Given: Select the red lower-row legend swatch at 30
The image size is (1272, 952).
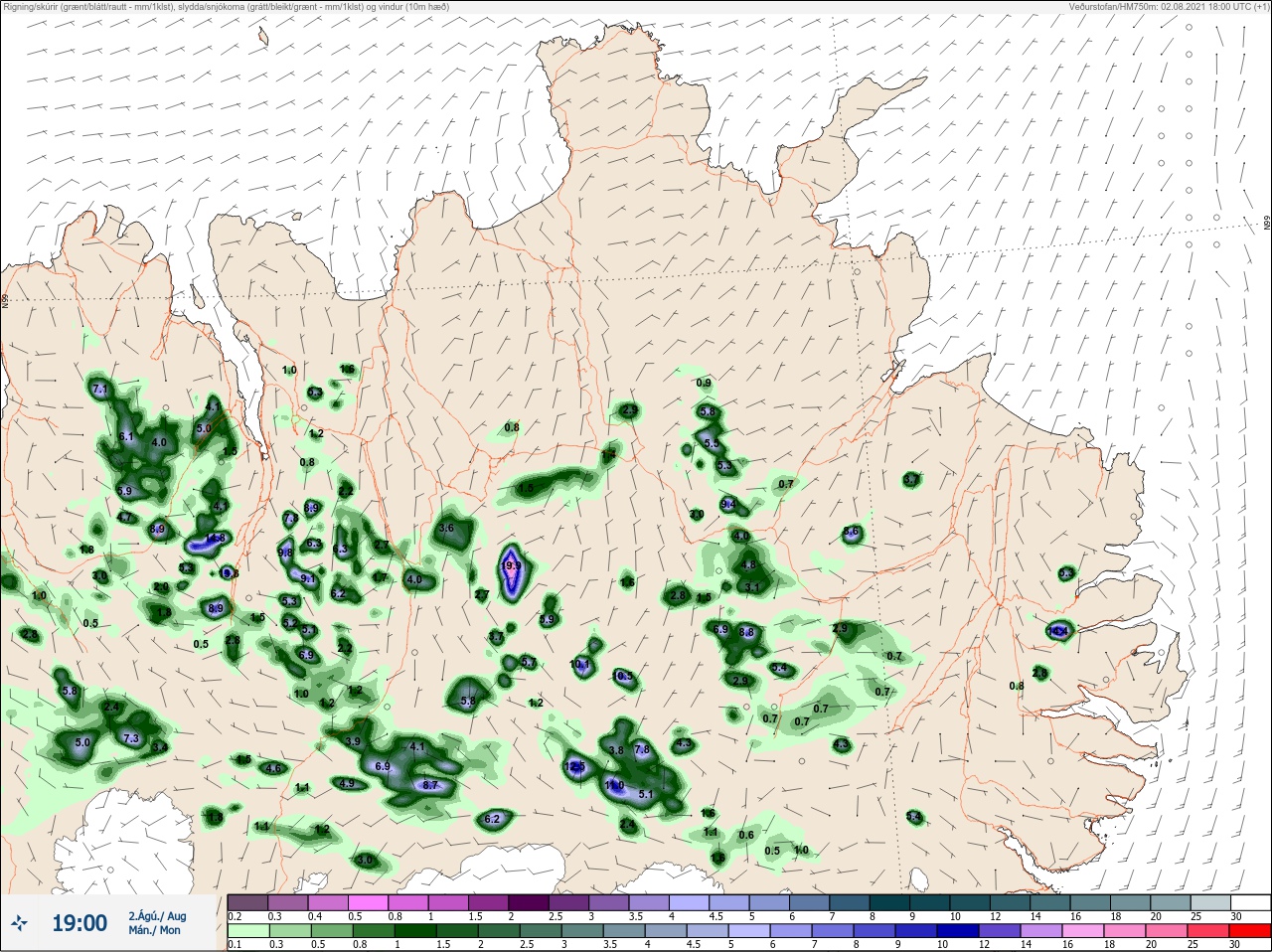Looking at the screenshot, I should pyautogui.click(x=1250, y=931).
